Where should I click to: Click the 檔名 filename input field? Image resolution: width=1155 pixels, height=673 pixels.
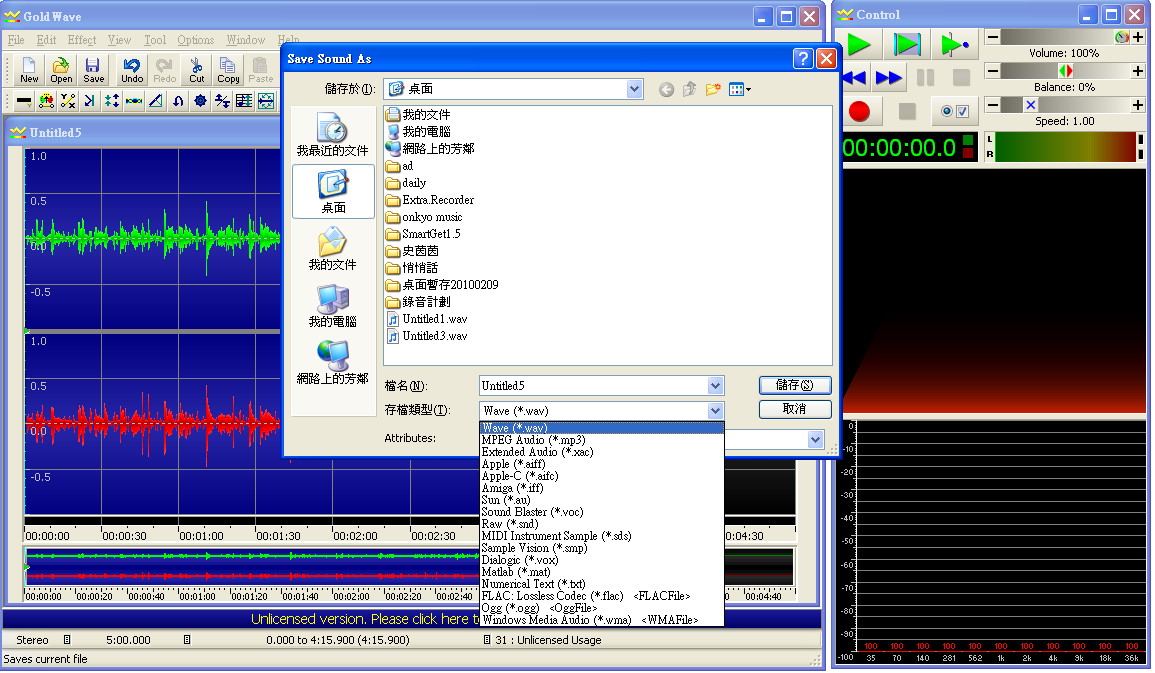(593, 386)
